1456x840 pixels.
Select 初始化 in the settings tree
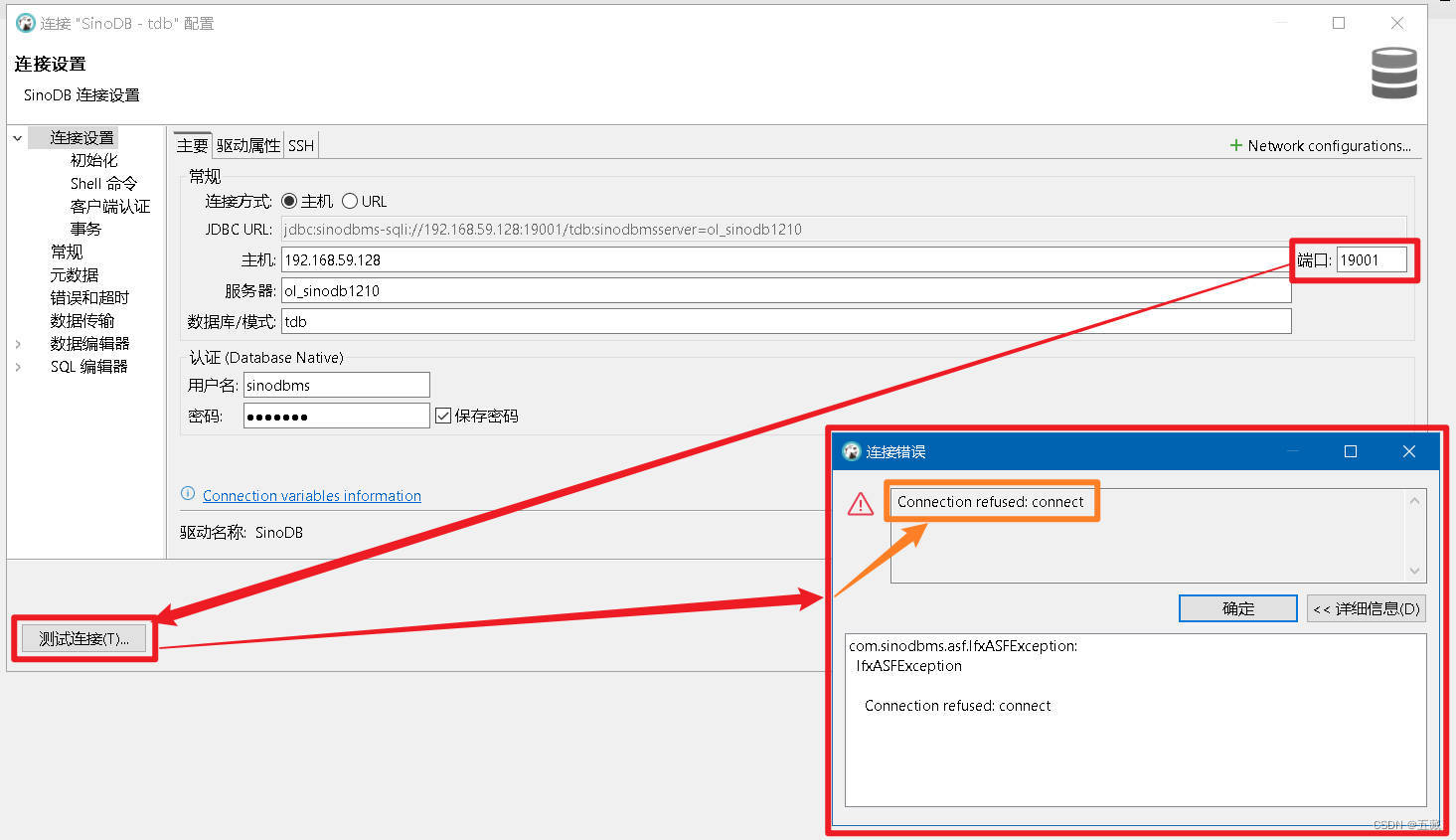94,160
